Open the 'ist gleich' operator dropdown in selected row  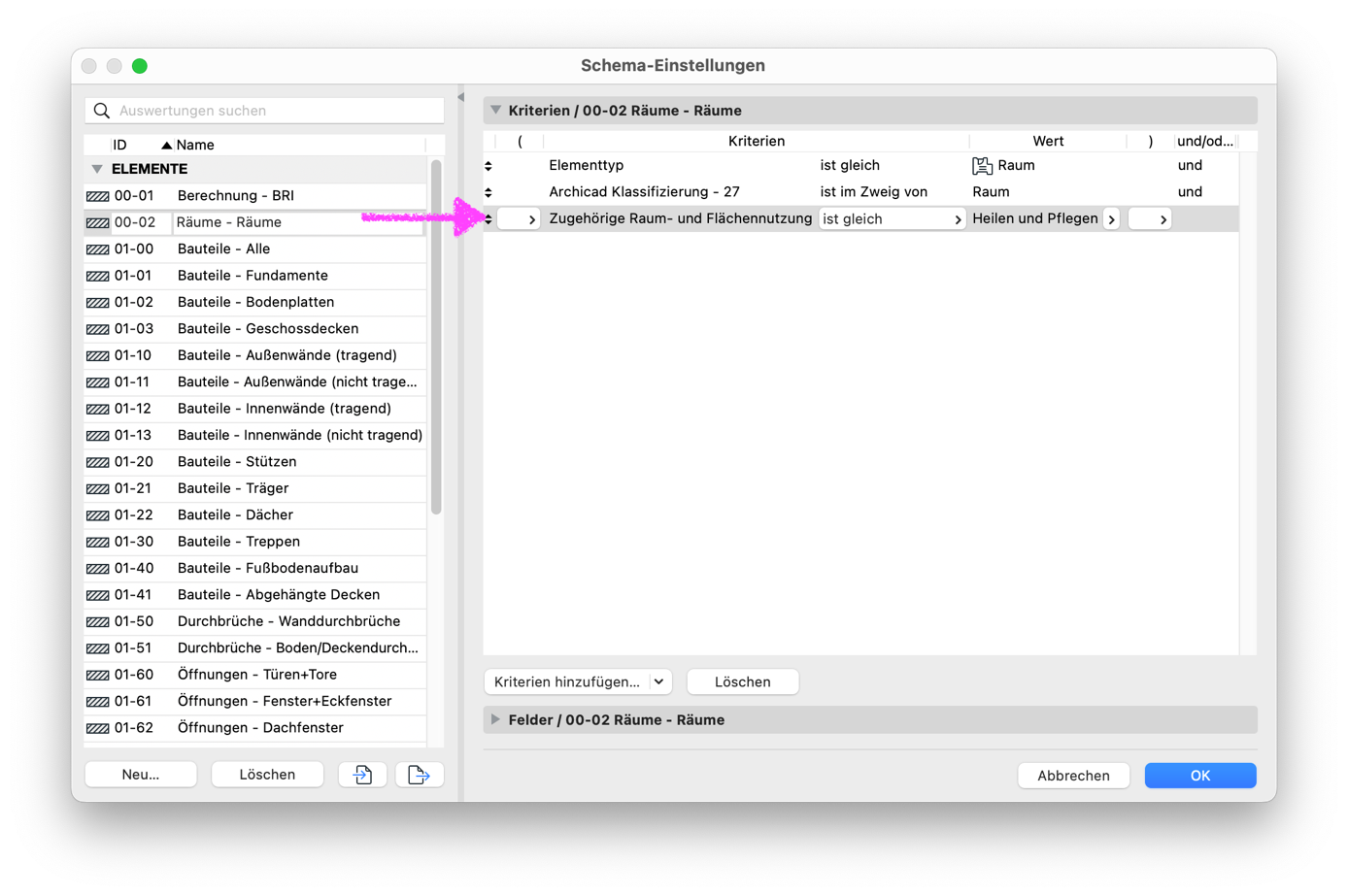point(892,219)
